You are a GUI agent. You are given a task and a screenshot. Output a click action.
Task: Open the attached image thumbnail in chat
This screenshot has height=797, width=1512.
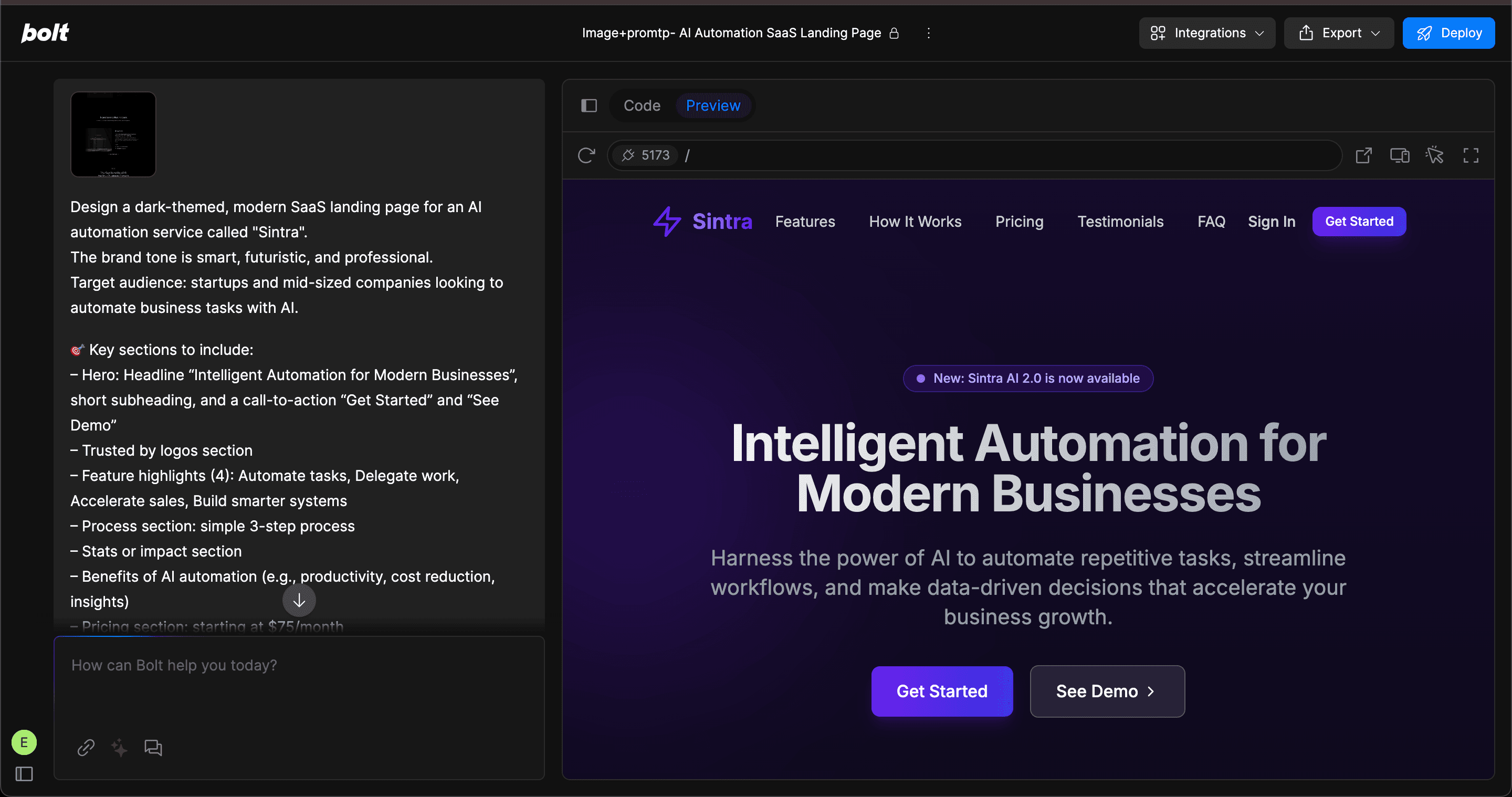pyautogui.click(x=113, y=134)
